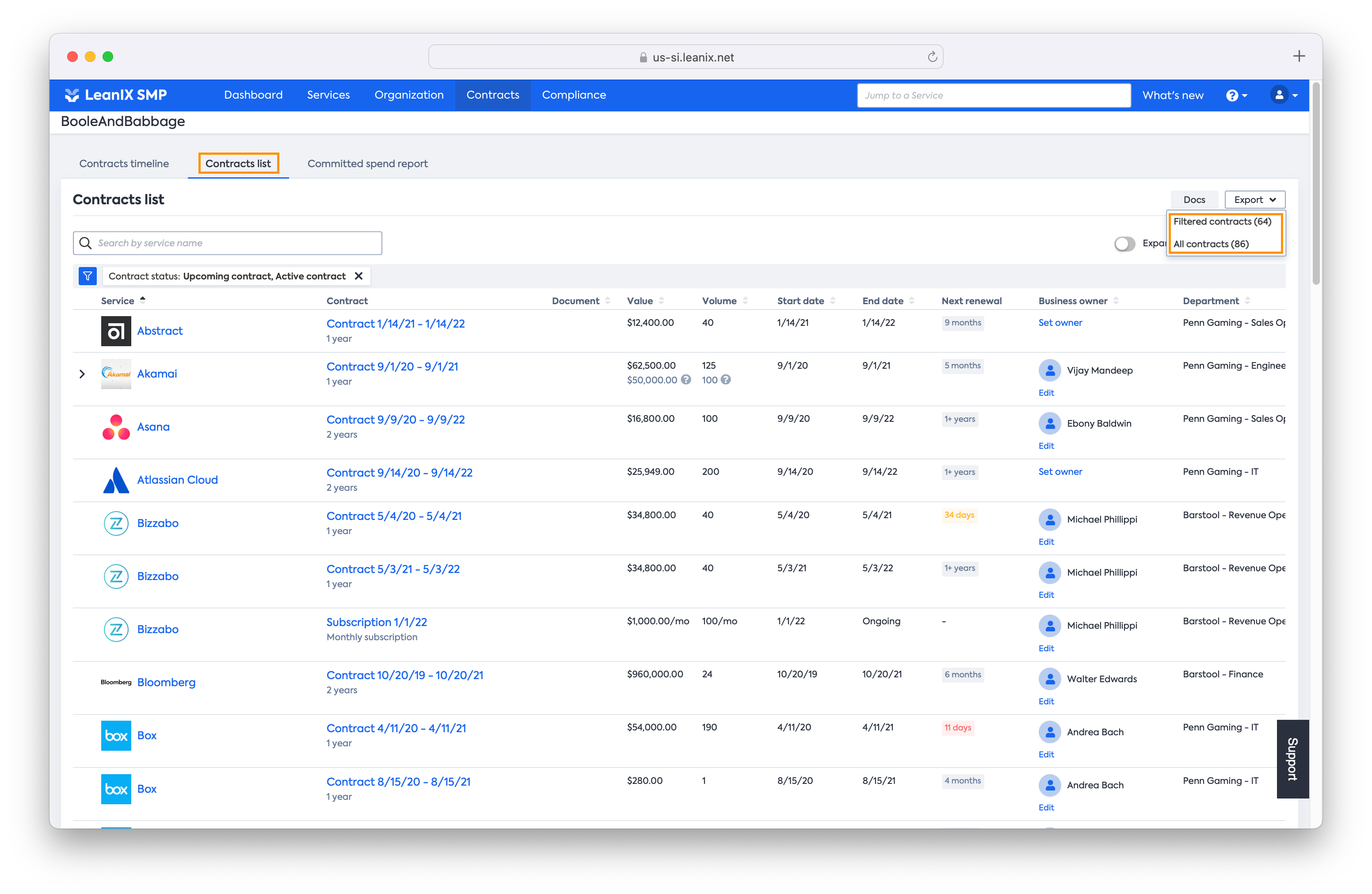1372x894 pixels.
Task: Switch to Contracts timeline tab
Action: click(124, 163)
